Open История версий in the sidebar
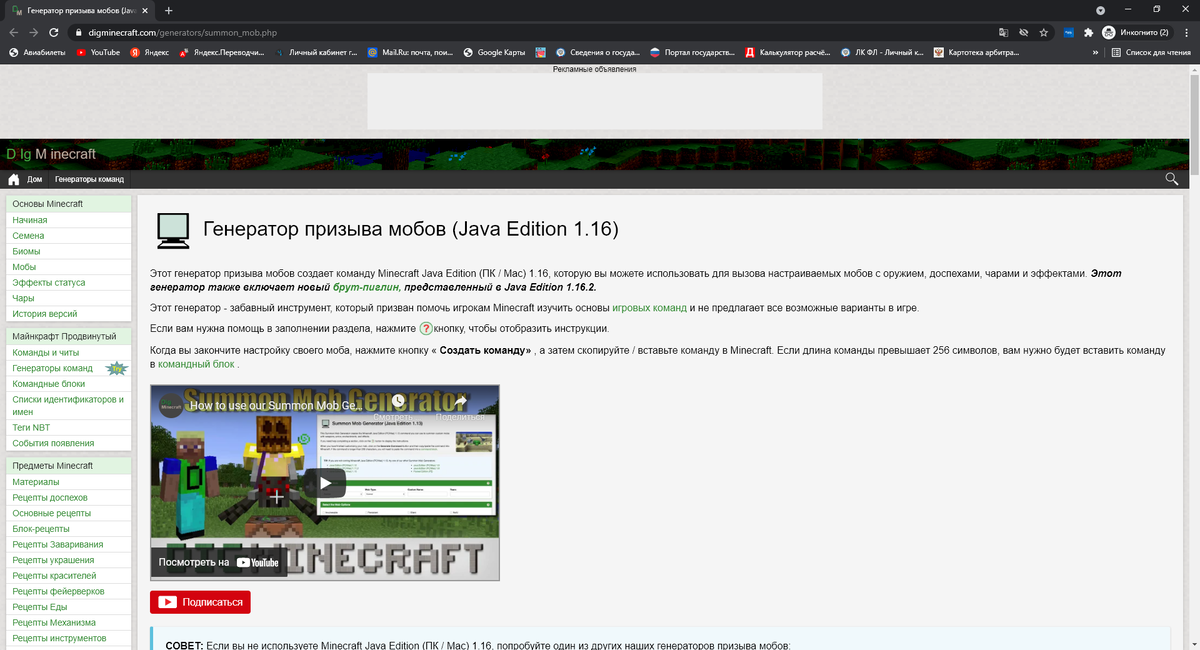The image size is (1200, 650). coord(44,314)
